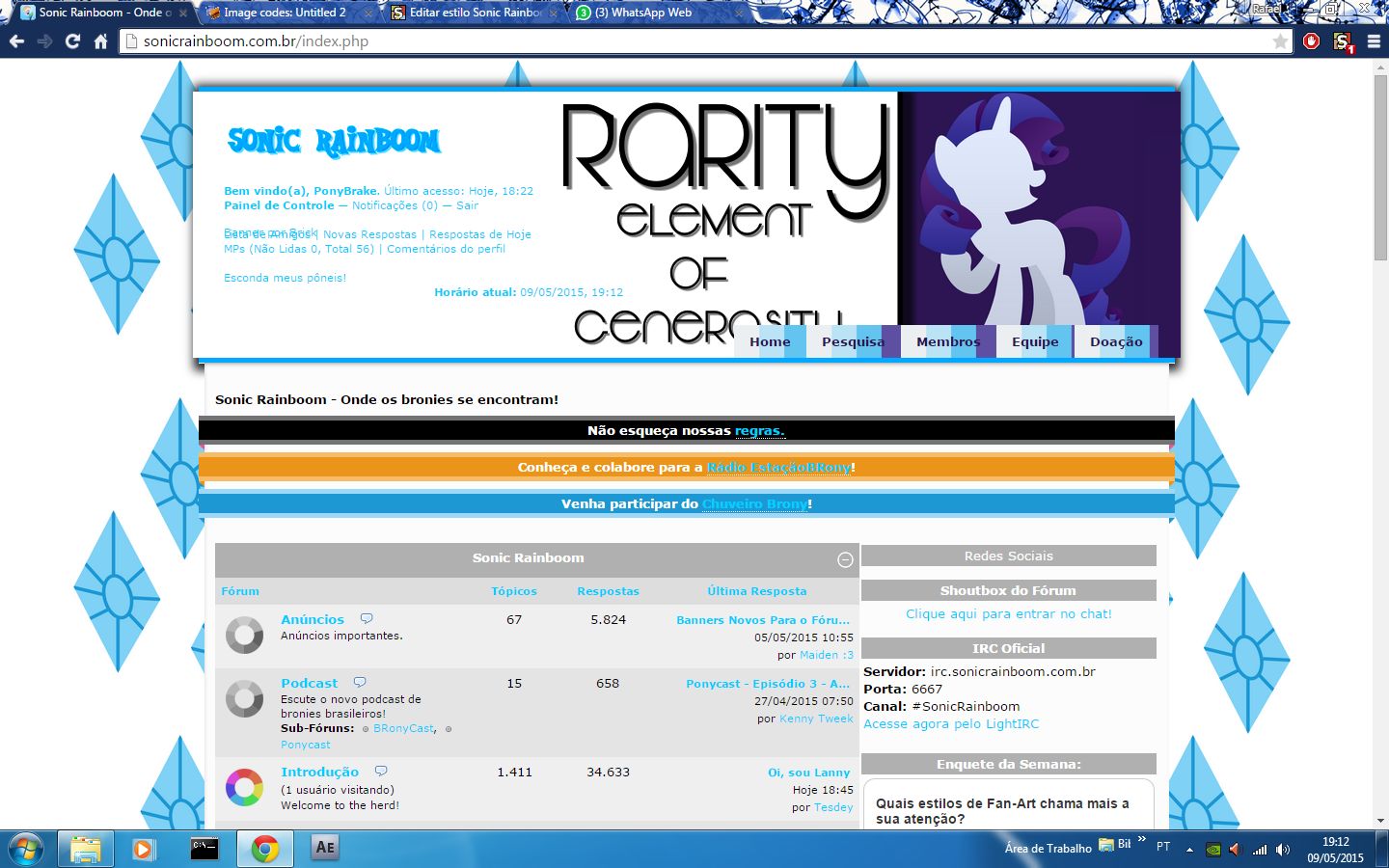Bookmark this page with the star icon
This screenshot has width=1389, height=868.
(1280, 41)
